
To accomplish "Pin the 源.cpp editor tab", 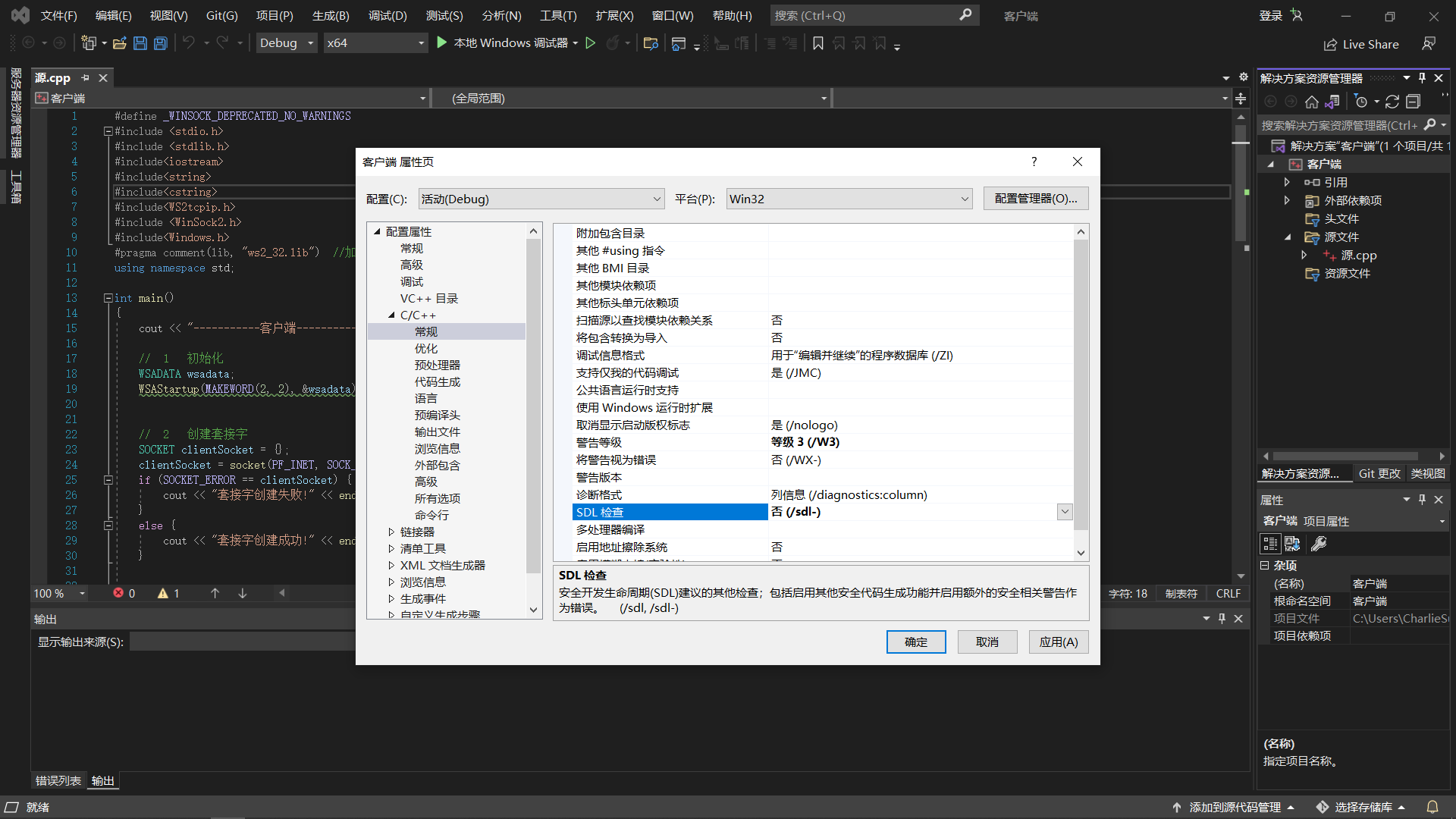I will coord(86,77).
